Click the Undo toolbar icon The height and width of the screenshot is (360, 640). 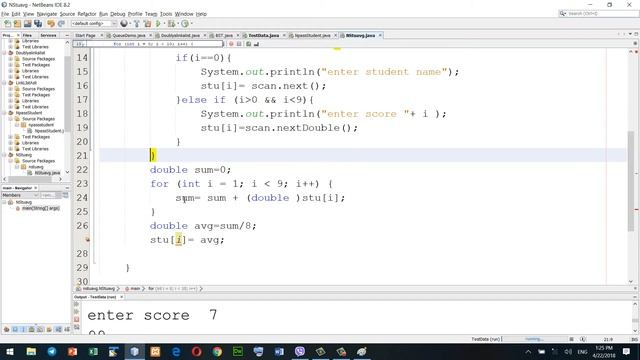click(x=51, y=24)
